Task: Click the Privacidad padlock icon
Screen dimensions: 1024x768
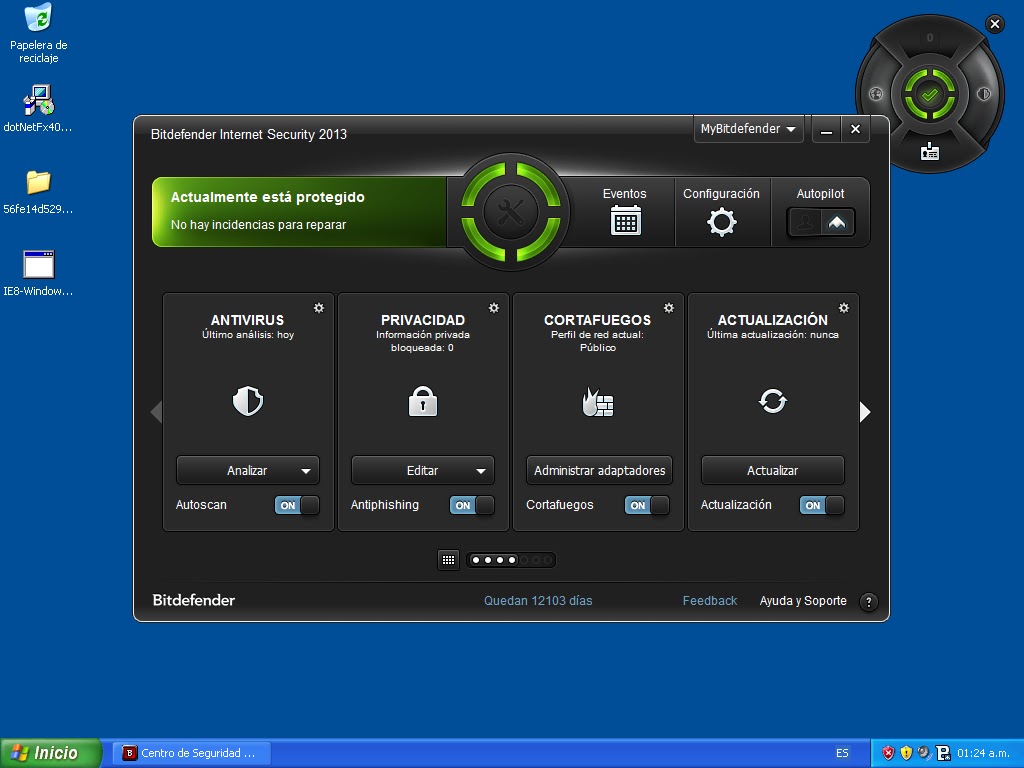Action: (x=423, y=401)
